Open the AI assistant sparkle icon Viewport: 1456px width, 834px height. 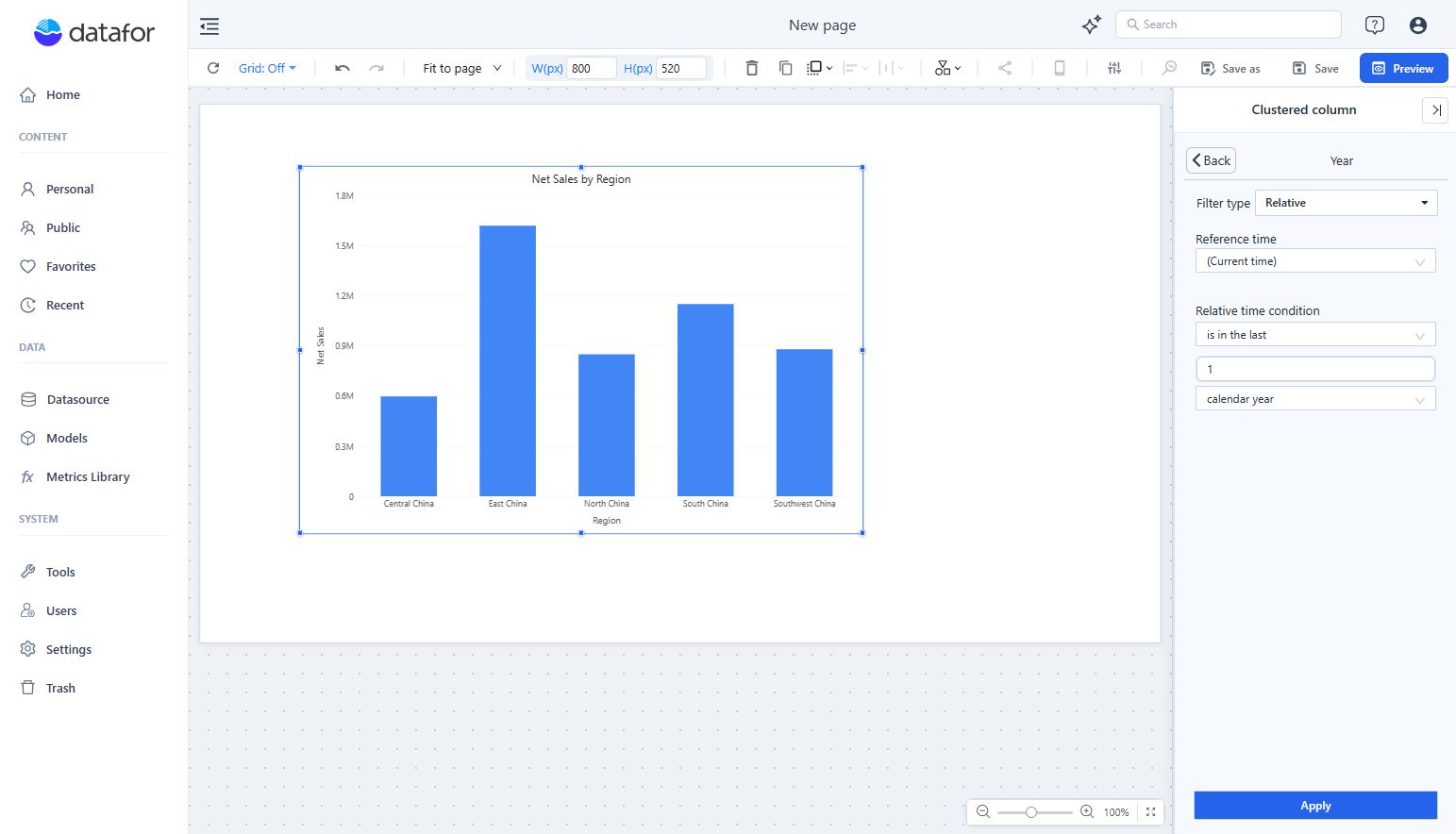[1092, 25]
